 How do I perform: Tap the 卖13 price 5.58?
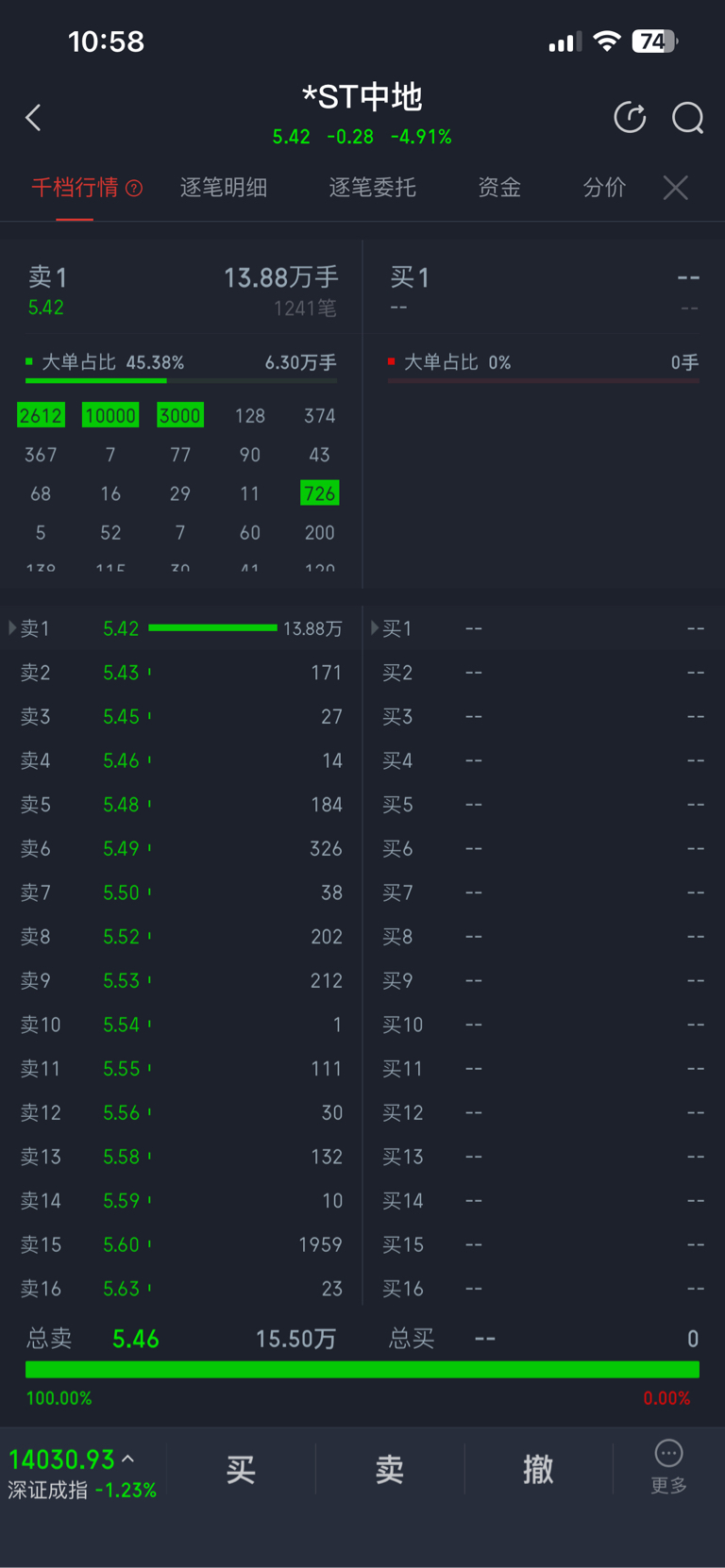coord(121,1157)
